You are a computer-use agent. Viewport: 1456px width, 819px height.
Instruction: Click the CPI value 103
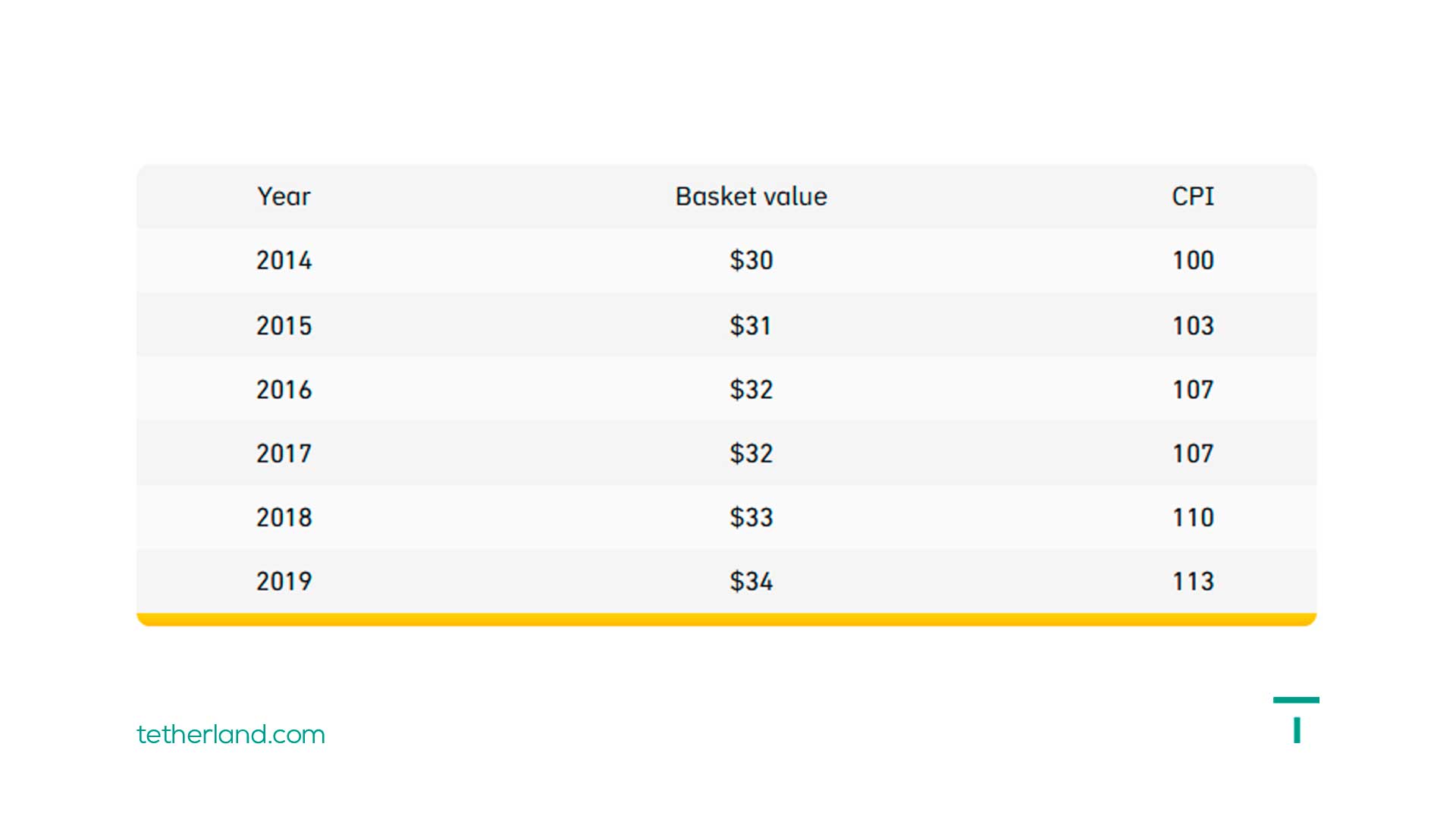(x=1193, y=326)
